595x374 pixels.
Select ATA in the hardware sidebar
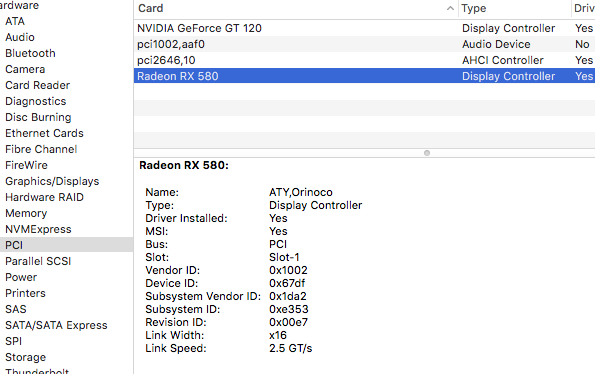15,21
